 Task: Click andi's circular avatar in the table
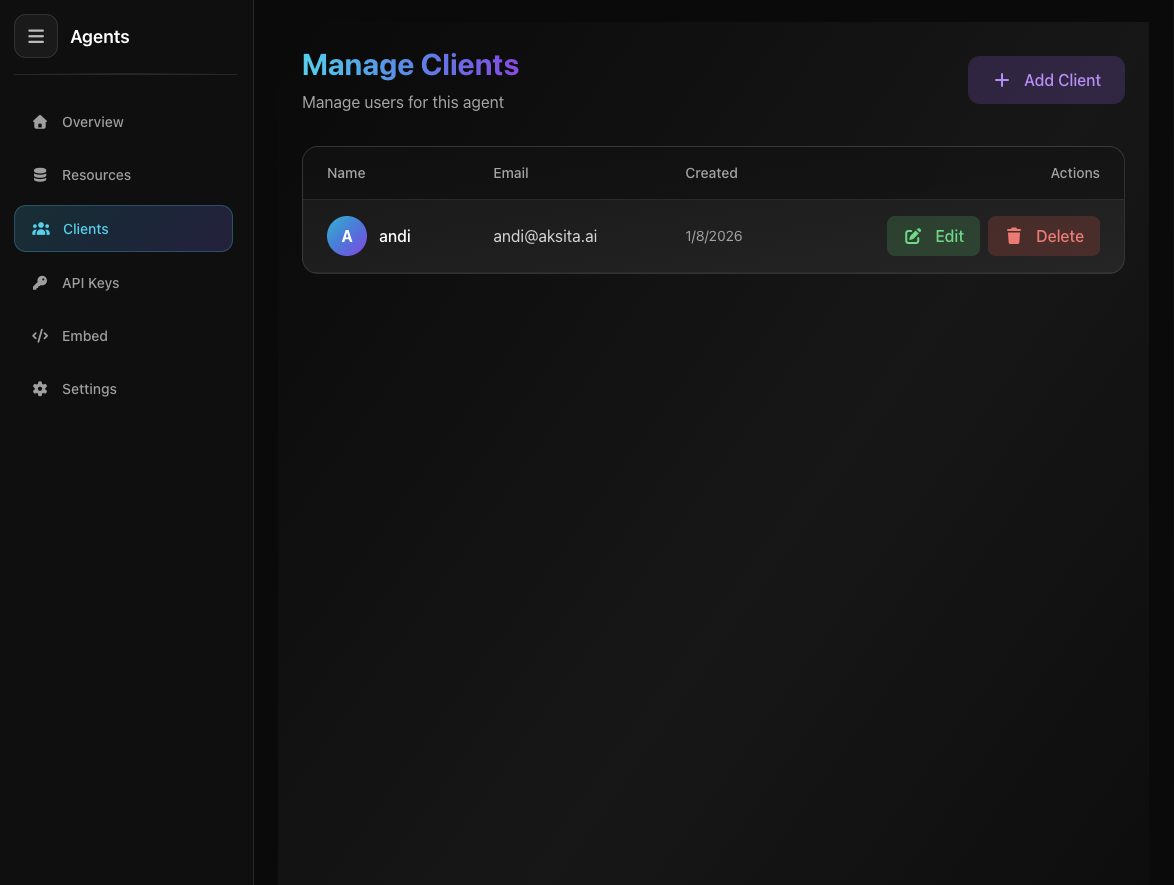[x=347, y=236]
